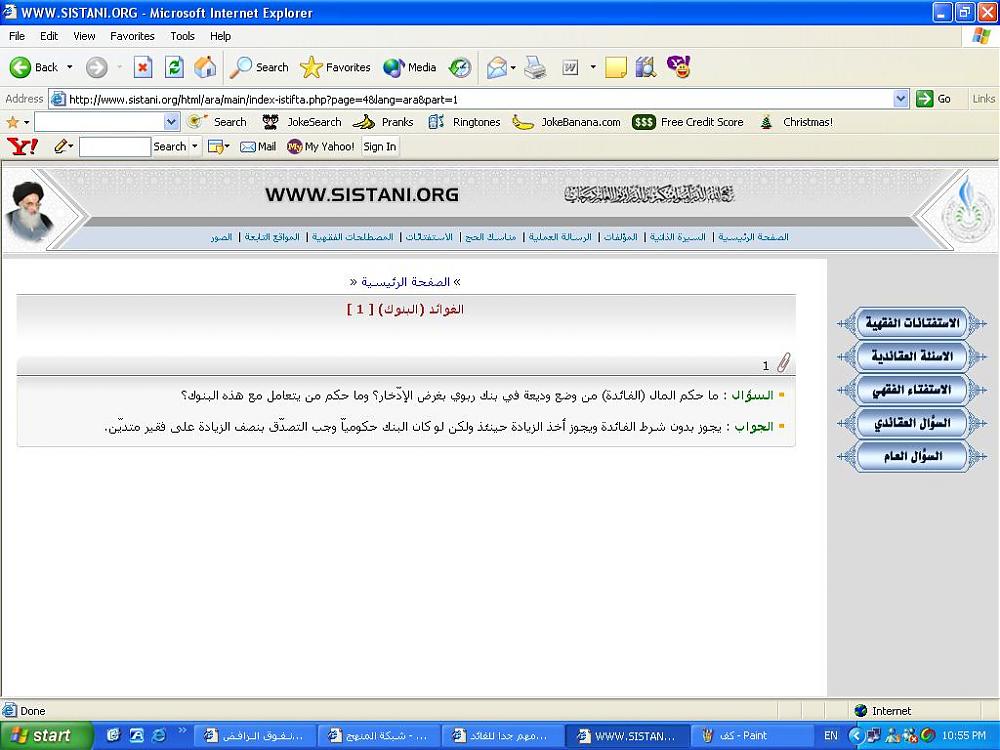Stop page loading with the red X icon
This screenshot has width=1000, height=750.
point(143,67)
